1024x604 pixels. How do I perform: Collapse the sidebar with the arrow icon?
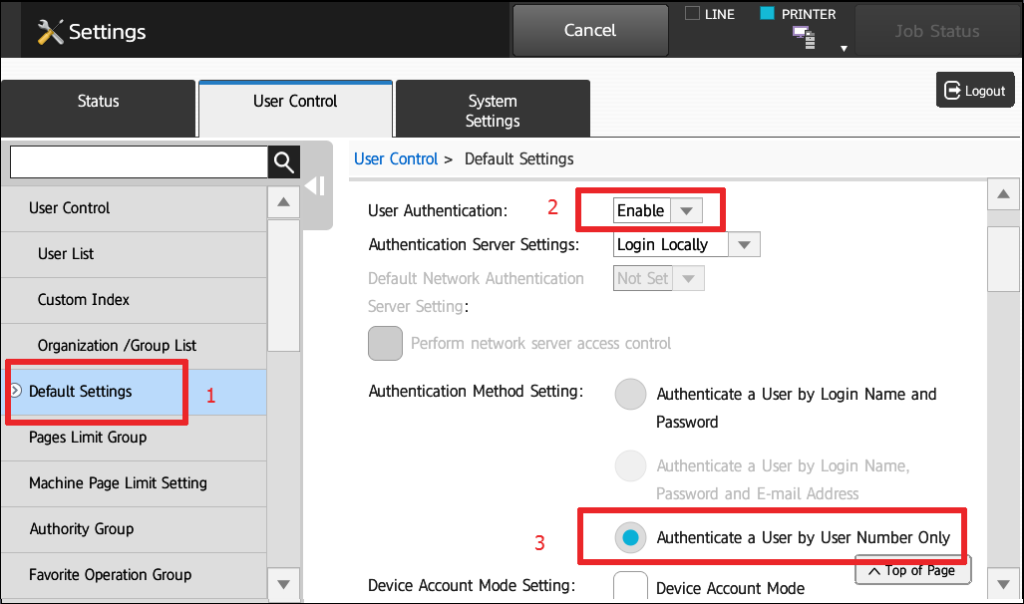[x=313, y=186]
